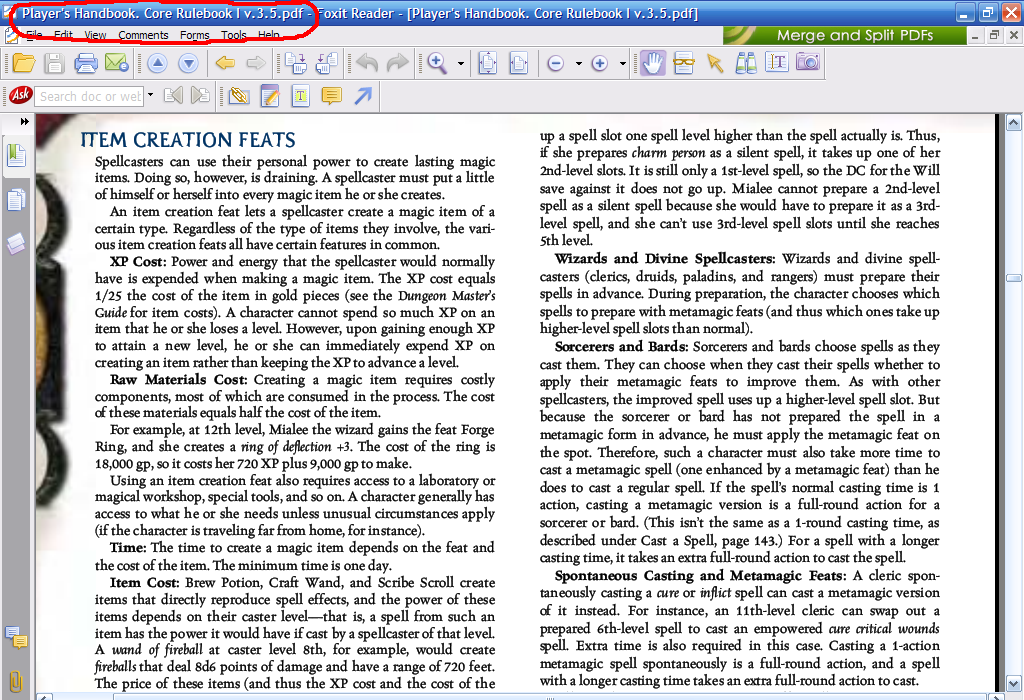Click the bold 'Raw Materials Cost' text
1024x700 pixels.
178,380
